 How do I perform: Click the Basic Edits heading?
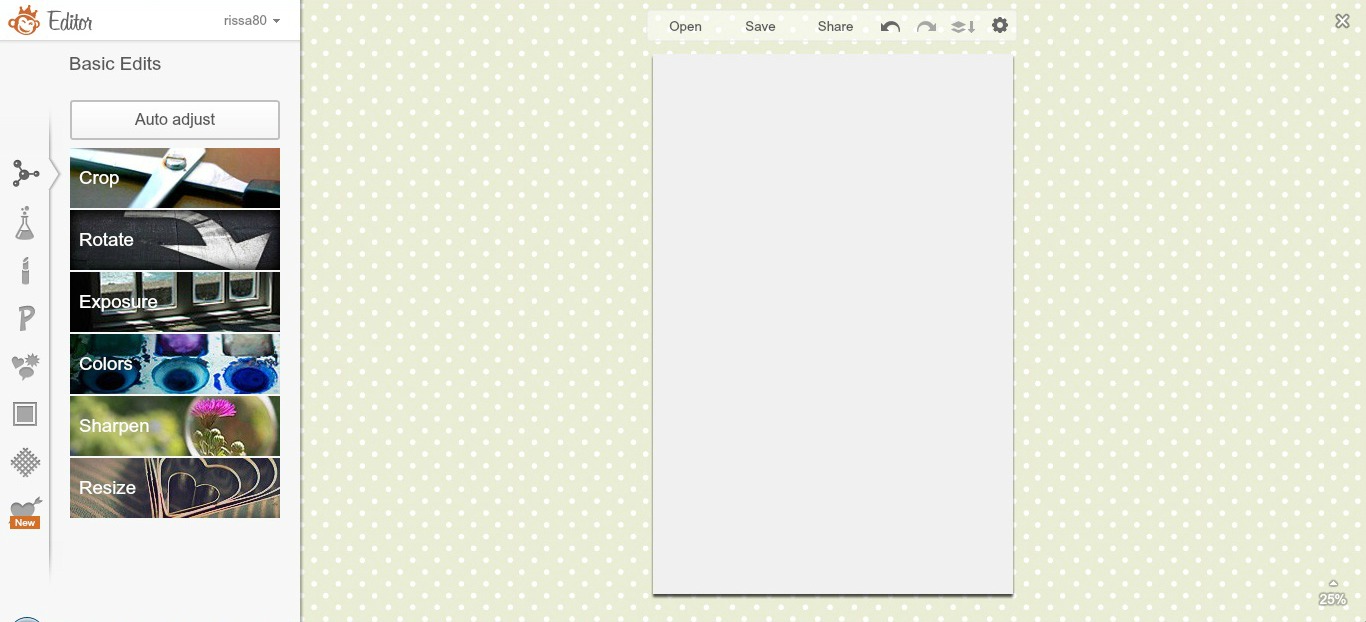(115, 64)
